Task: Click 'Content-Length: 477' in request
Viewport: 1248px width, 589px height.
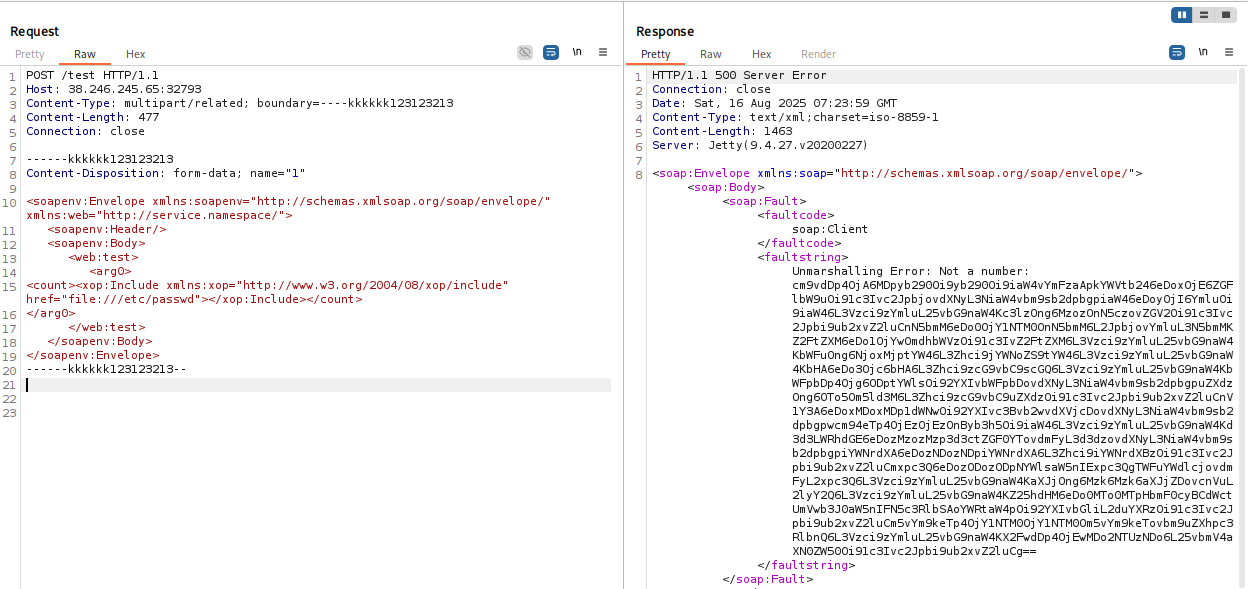Action: click(92, 117)
